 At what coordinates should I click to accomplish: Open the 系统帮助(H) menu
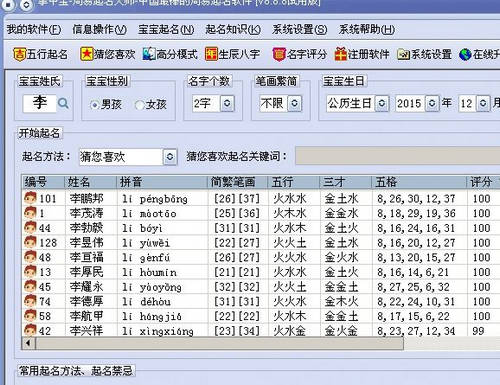pyautogui.click(x=367, y=29)
